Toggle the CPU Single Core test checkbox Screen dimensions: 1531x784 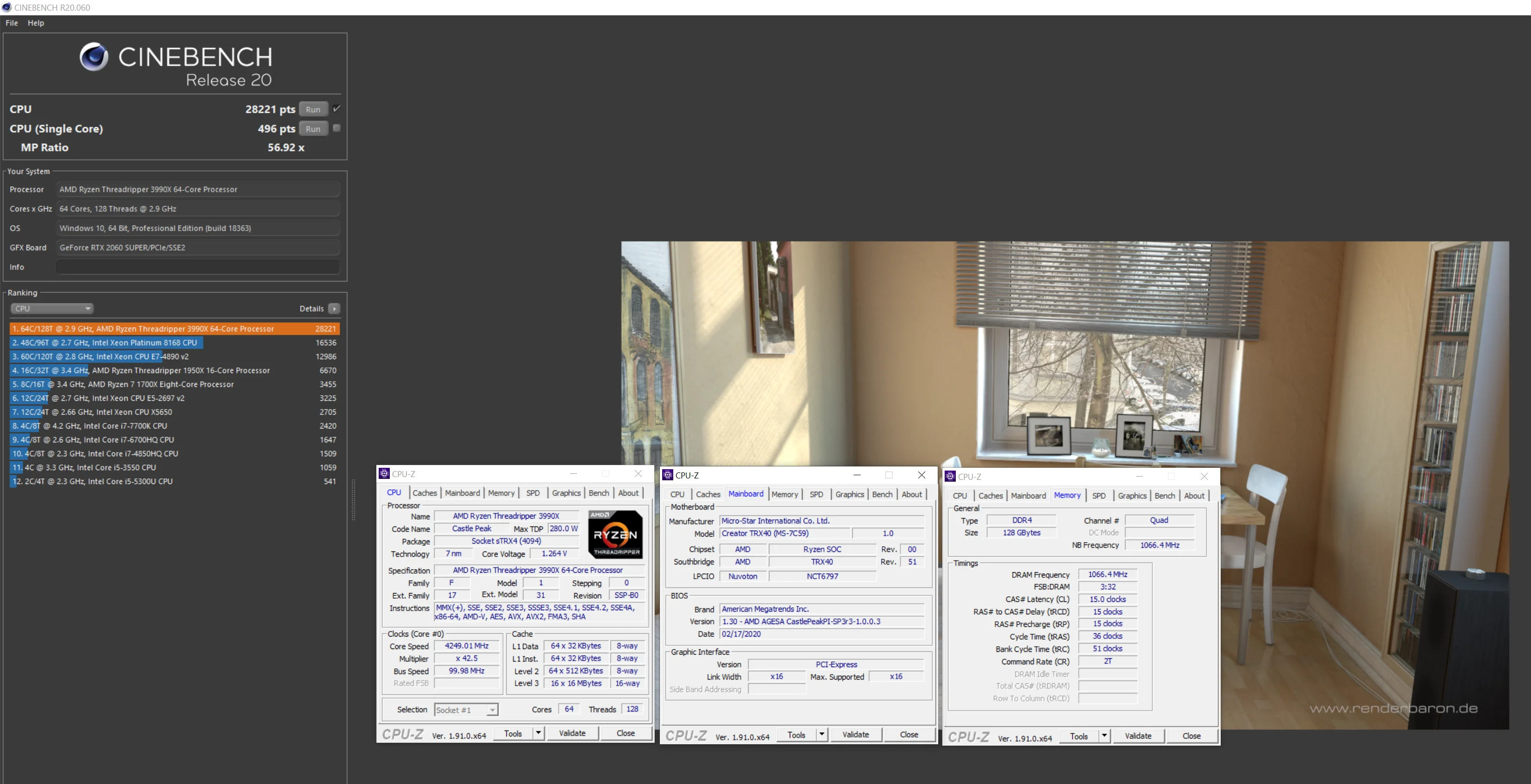[336, 129]
